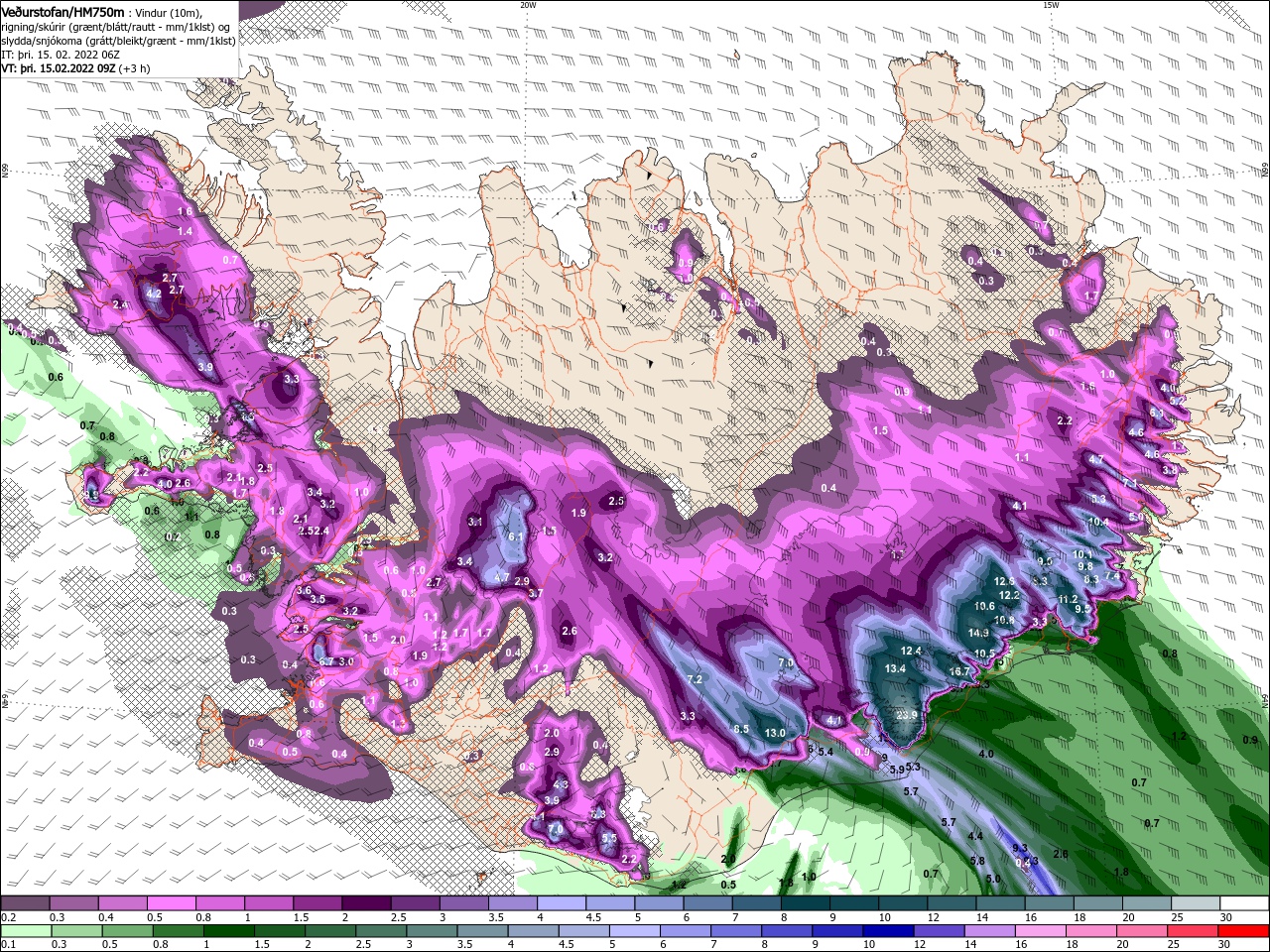
Task: Click the '23.9' precipitation value on the map
Action: pyautogui.click(x=907, y=715)
